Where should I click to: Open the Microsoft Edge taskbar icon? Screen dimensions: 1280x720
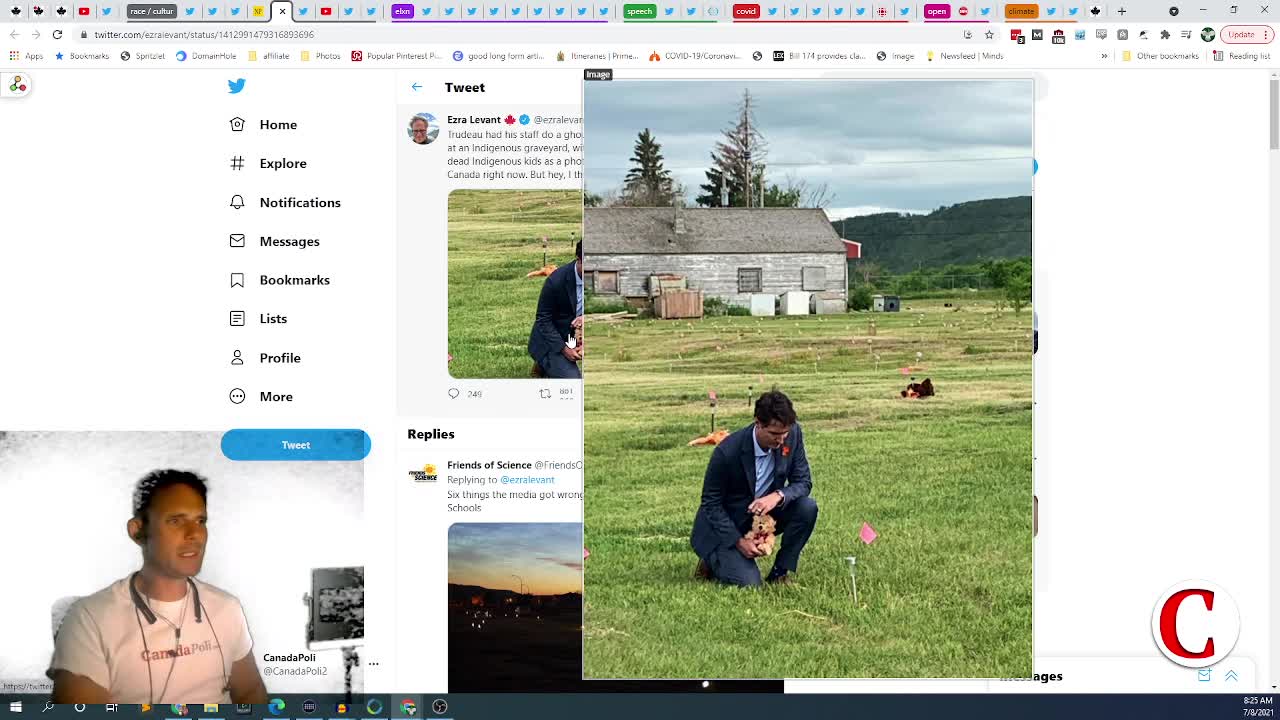point(277,707)
